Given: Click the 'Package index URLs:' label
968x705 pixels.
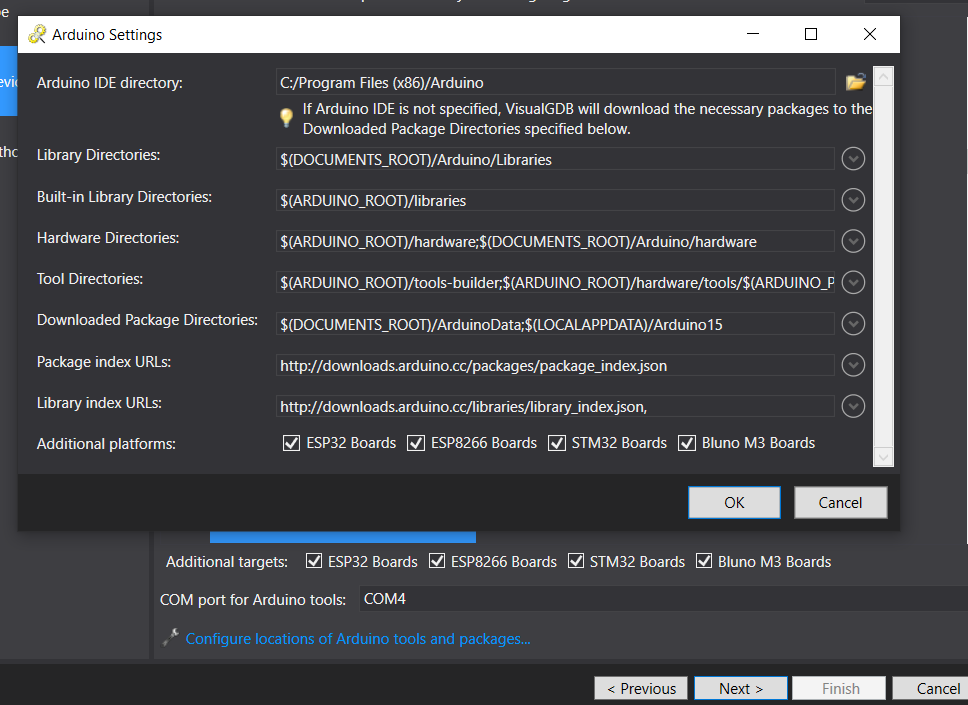Looking at the screenshot, I should (104, 362).
